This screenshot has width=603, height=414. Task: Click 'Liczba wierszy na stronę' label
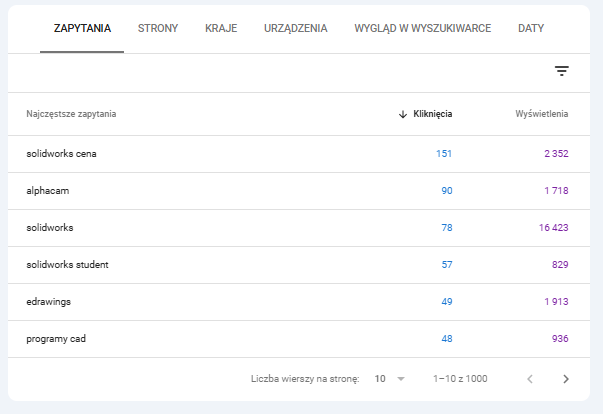pyautogui.click(x=305, y=379)
